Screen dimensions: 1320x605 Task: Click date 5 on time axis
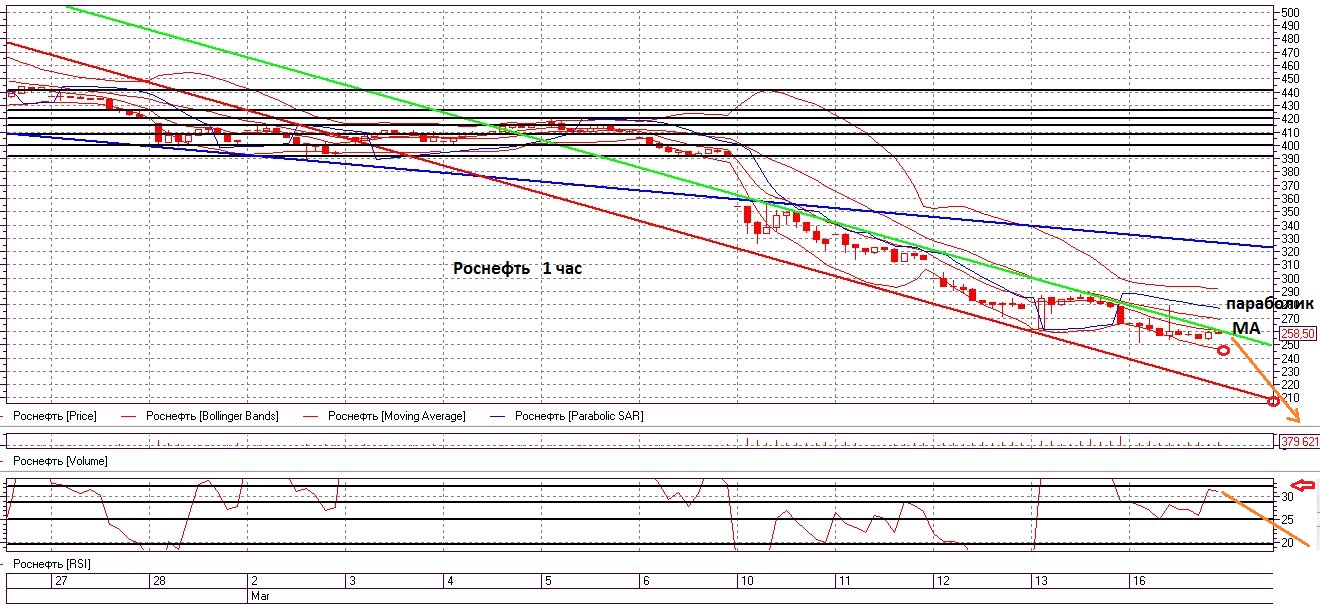pos(547,580)
